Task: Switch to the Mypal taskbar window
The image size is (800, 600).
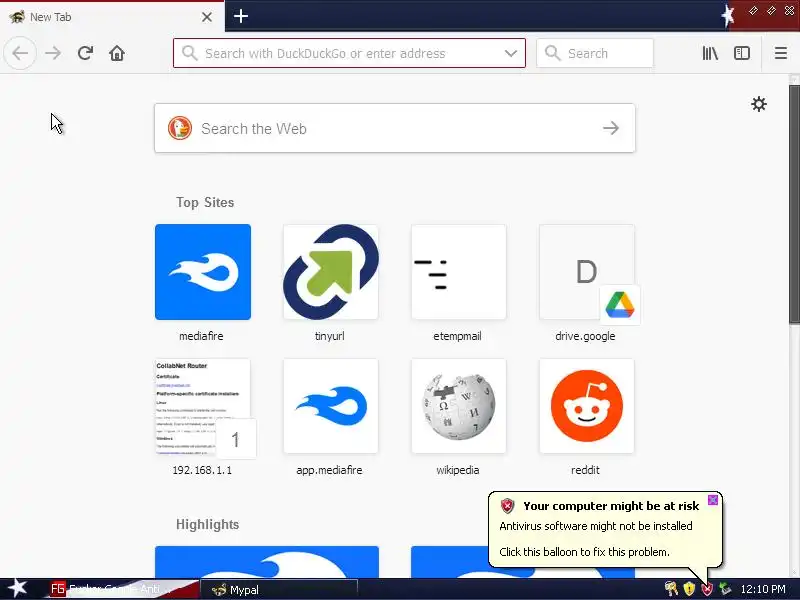Action: pos(279,590)
